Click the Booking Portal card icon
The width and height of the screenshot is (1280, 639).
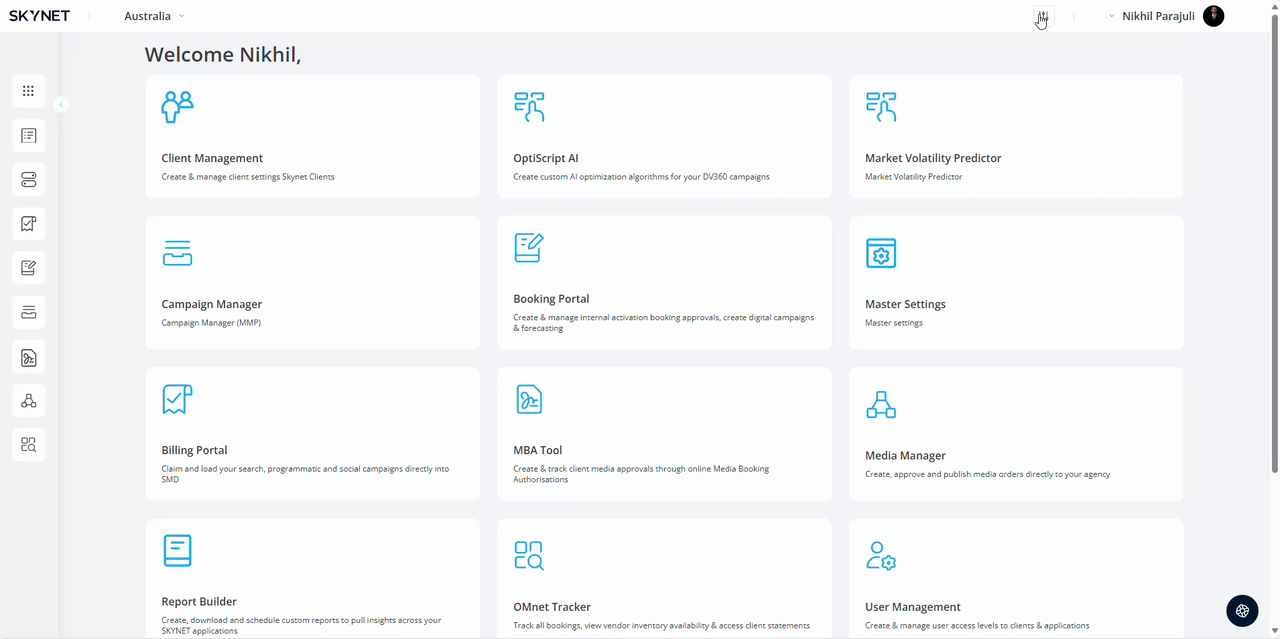tap(529, 247)
